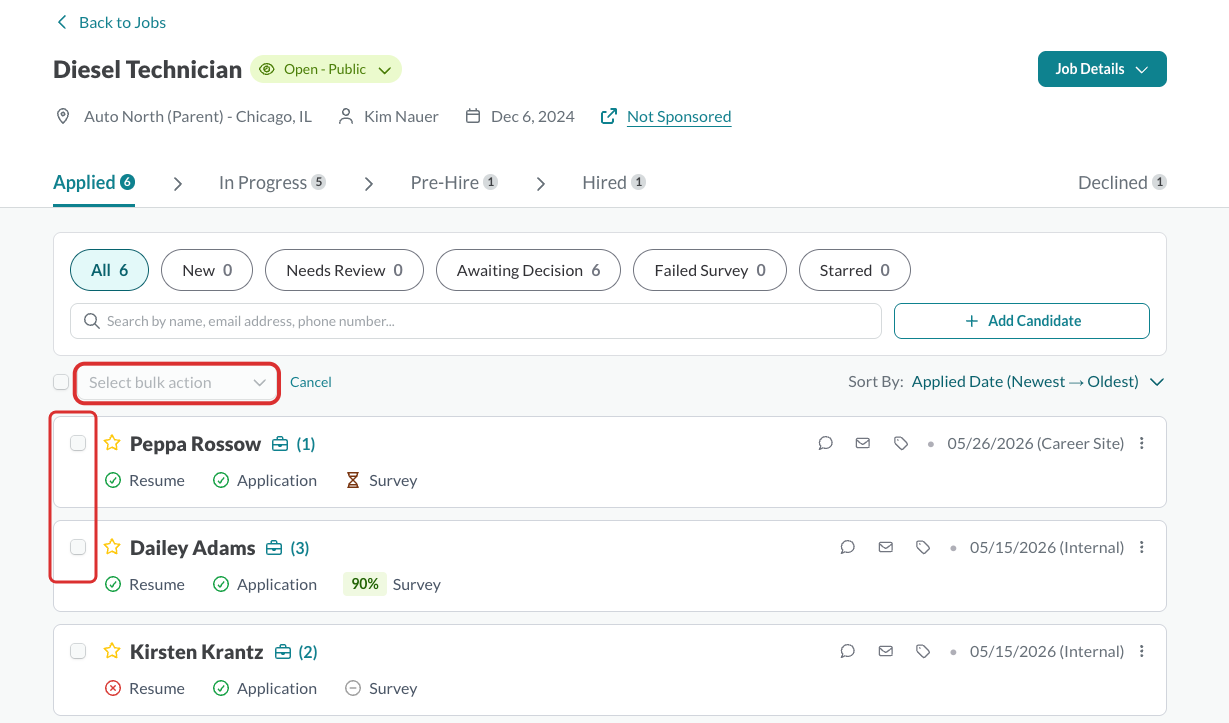Email Kirsten Krantz via envelope icon
The height and width of the screenshot is (723, 1229).
[x=885, y=651]
